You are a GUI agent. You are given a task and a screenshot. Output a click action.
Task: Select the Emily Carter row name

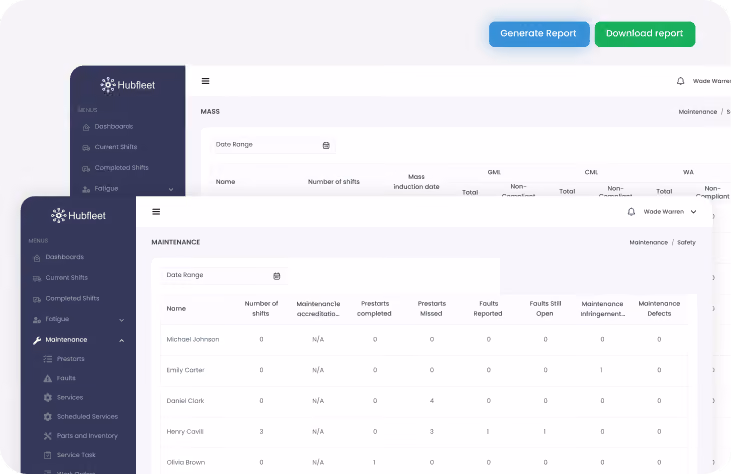pyautogui.click(x=186, y=370)
